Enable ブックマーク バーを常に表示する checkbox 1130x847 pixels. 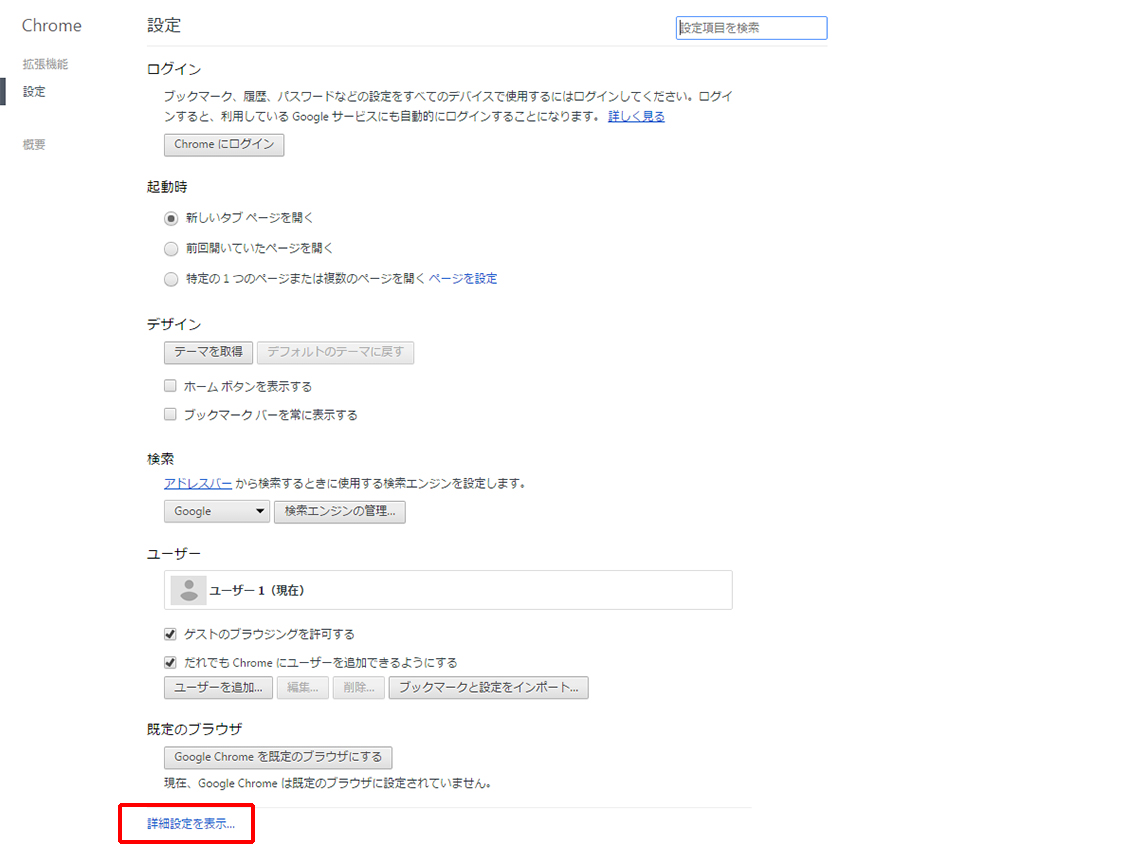click(170, 414)
